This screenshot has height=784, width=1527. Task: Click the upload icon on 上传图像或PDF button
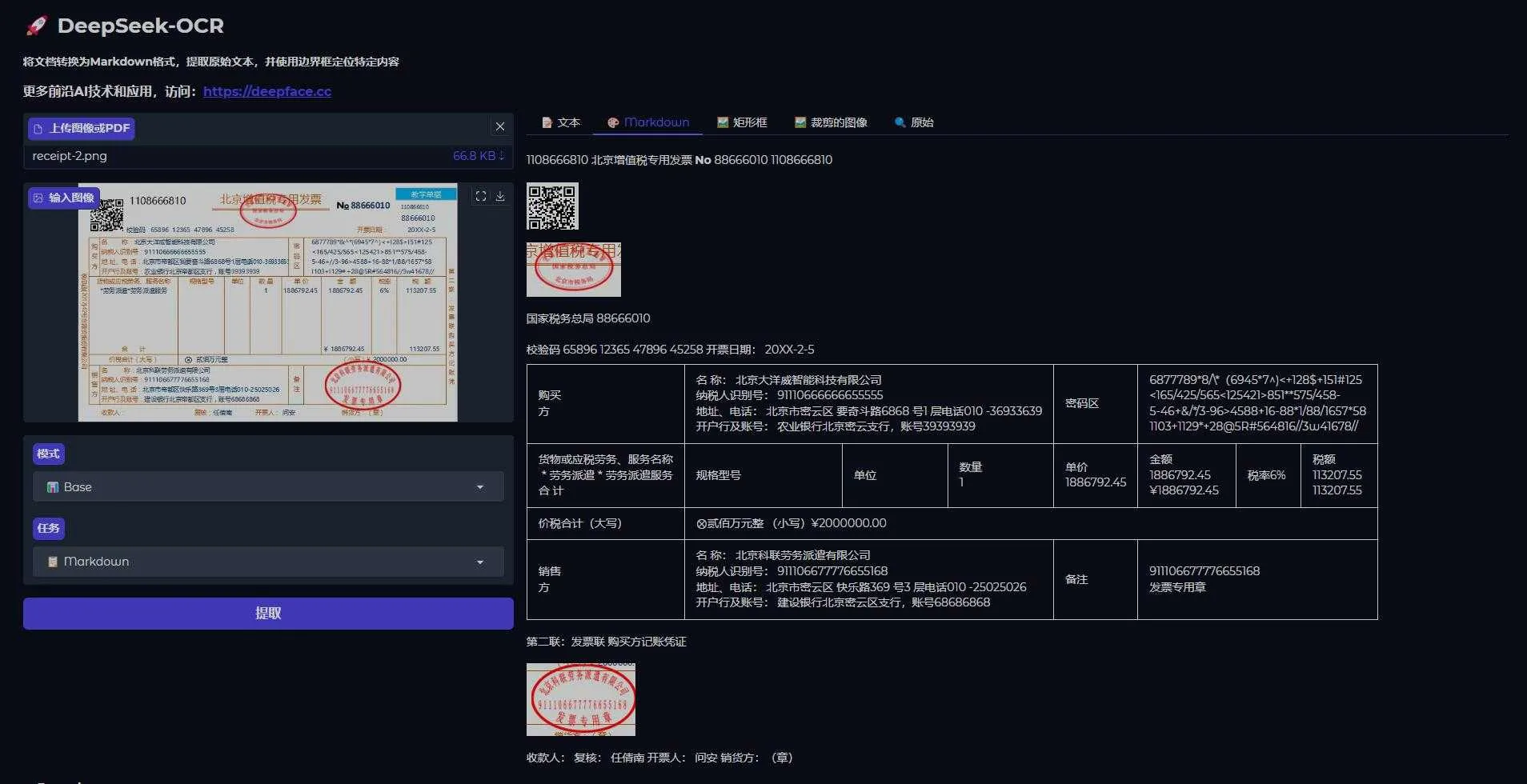click(39, 128)
